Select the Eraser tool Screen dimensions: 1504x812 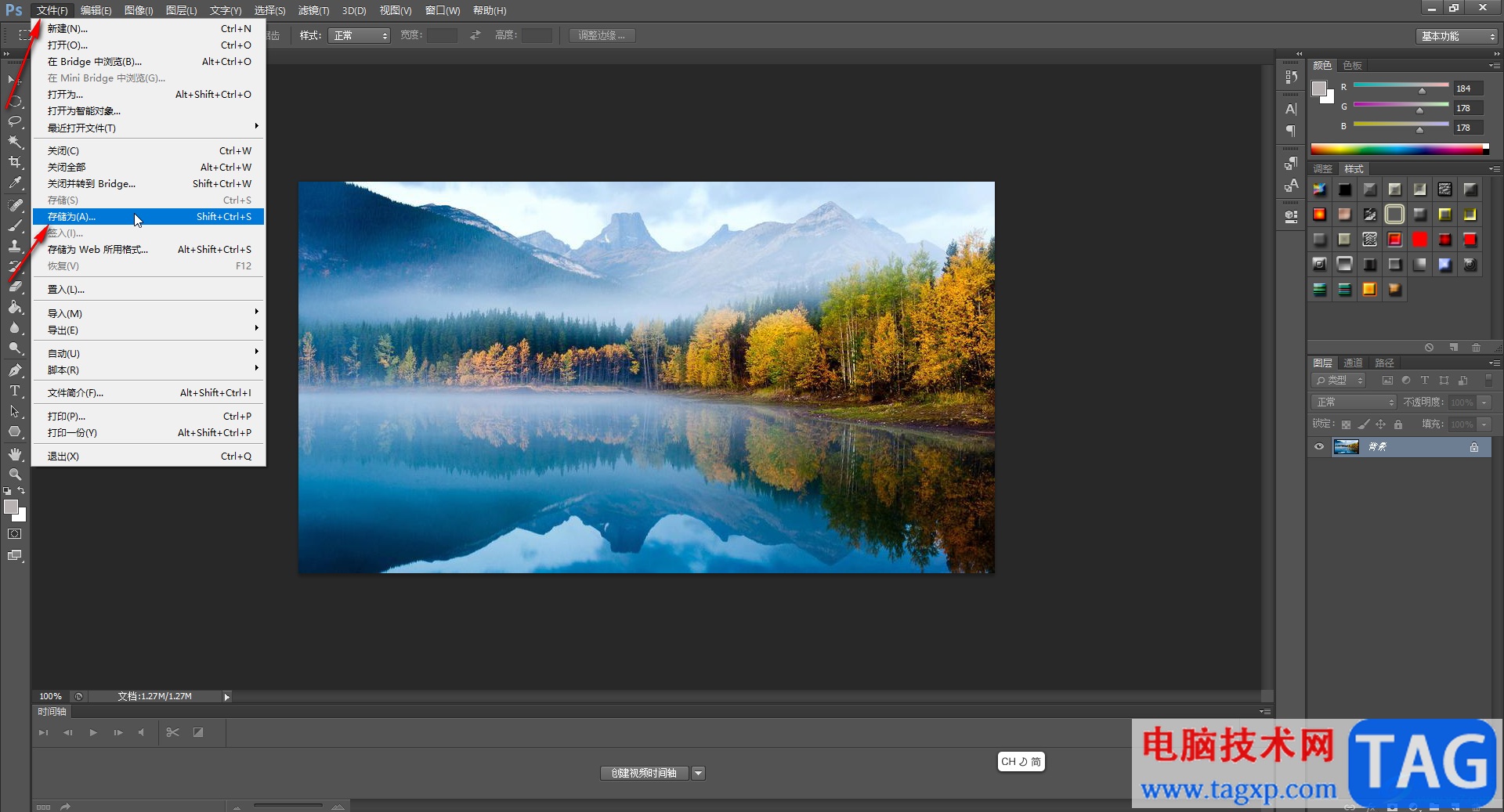[x=15, y=287]
